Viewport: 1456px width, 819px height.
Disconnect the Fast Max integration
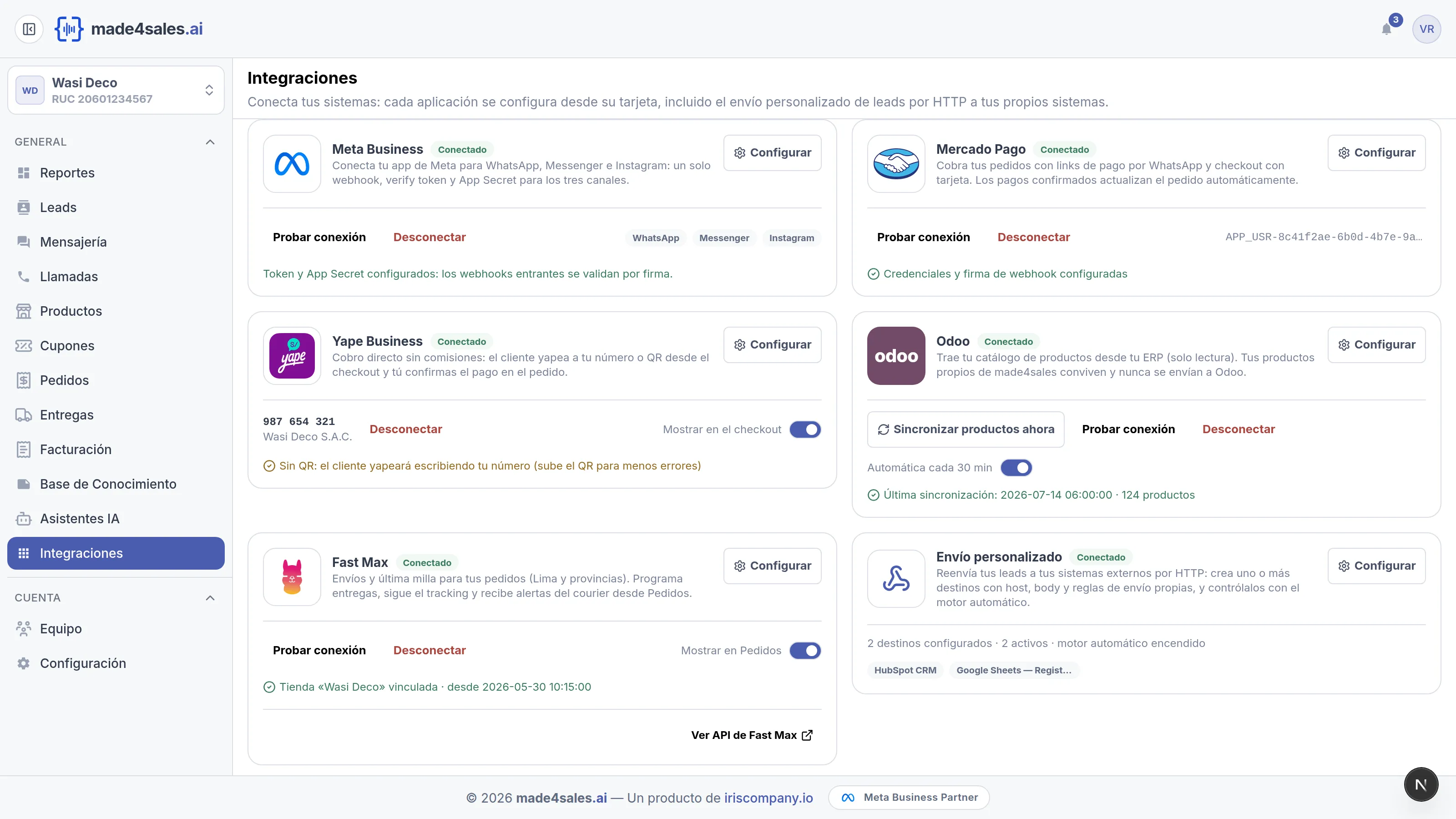[x=430, y=651]
